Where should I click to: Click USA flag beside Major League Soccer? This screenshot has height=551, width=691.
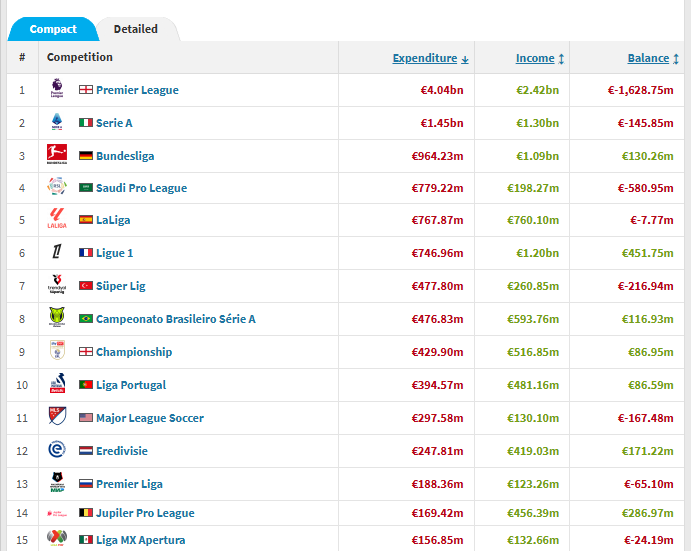click(85, 417)
